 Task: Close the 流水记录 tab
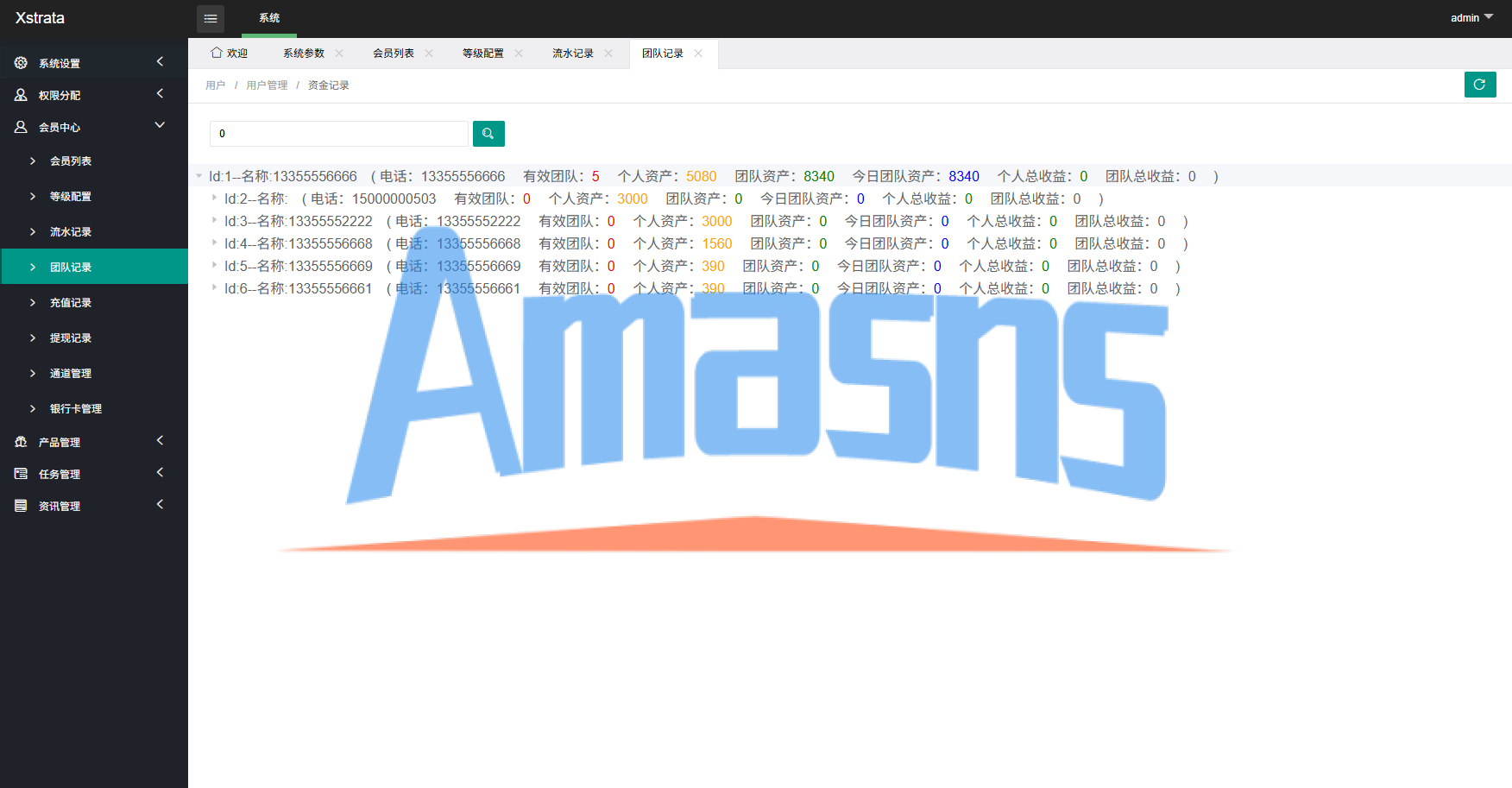(608, 54)
